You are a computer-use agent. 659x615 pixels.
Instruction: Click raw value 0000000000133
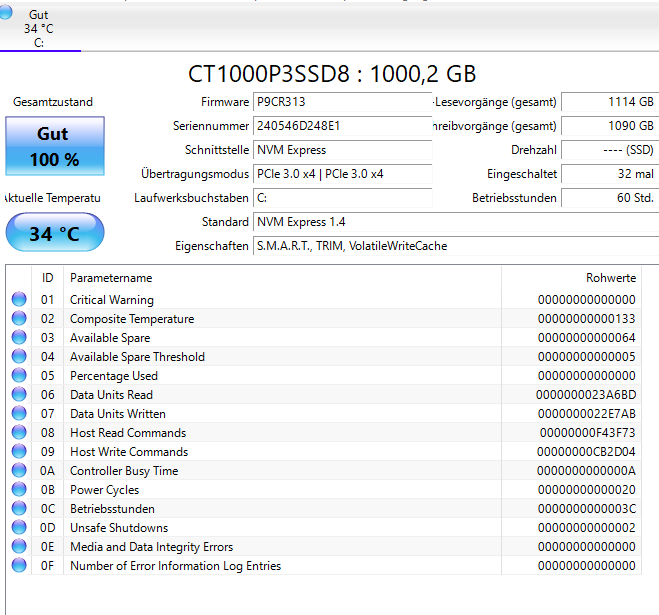586,319
